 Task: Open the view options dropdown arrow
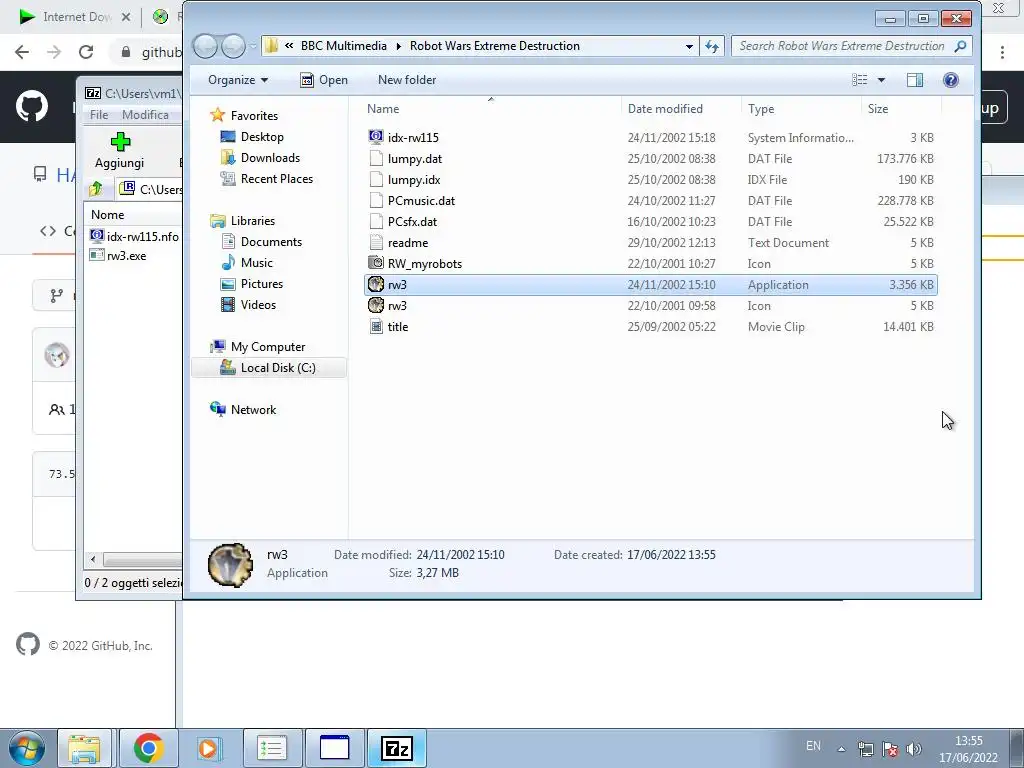point(881,80)
